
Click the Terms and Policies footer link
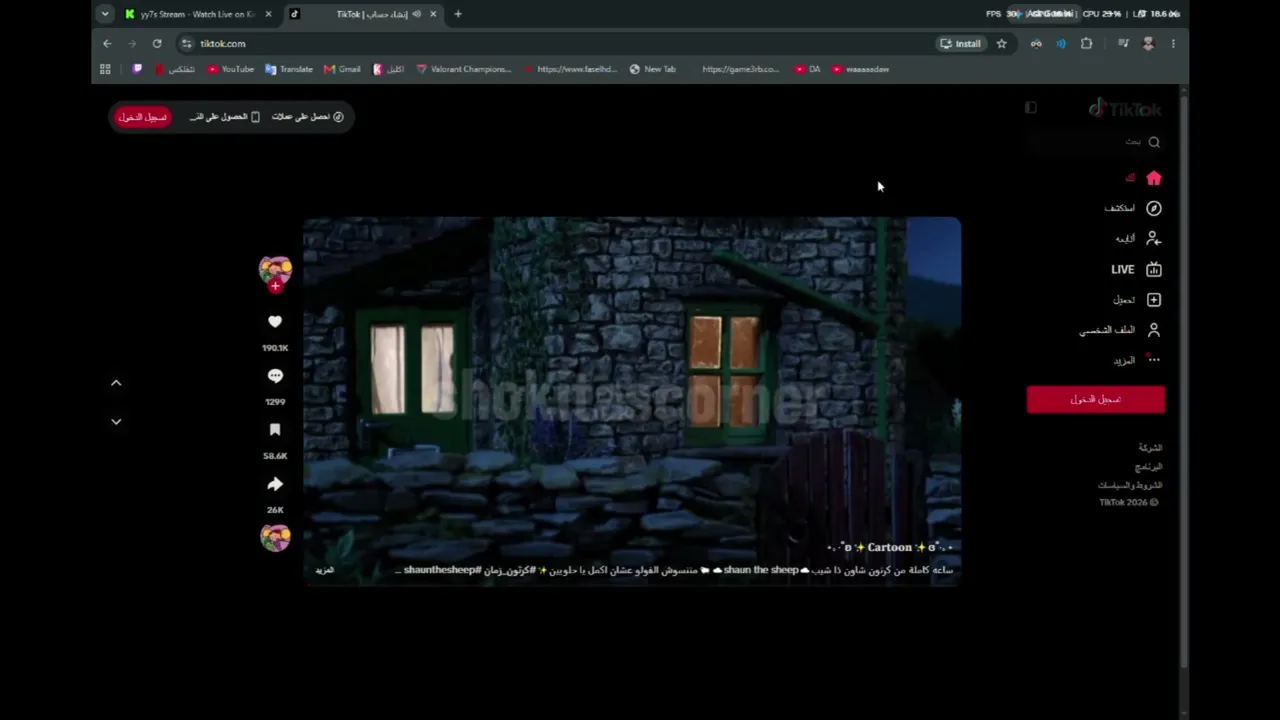[x=1130, y=485]
